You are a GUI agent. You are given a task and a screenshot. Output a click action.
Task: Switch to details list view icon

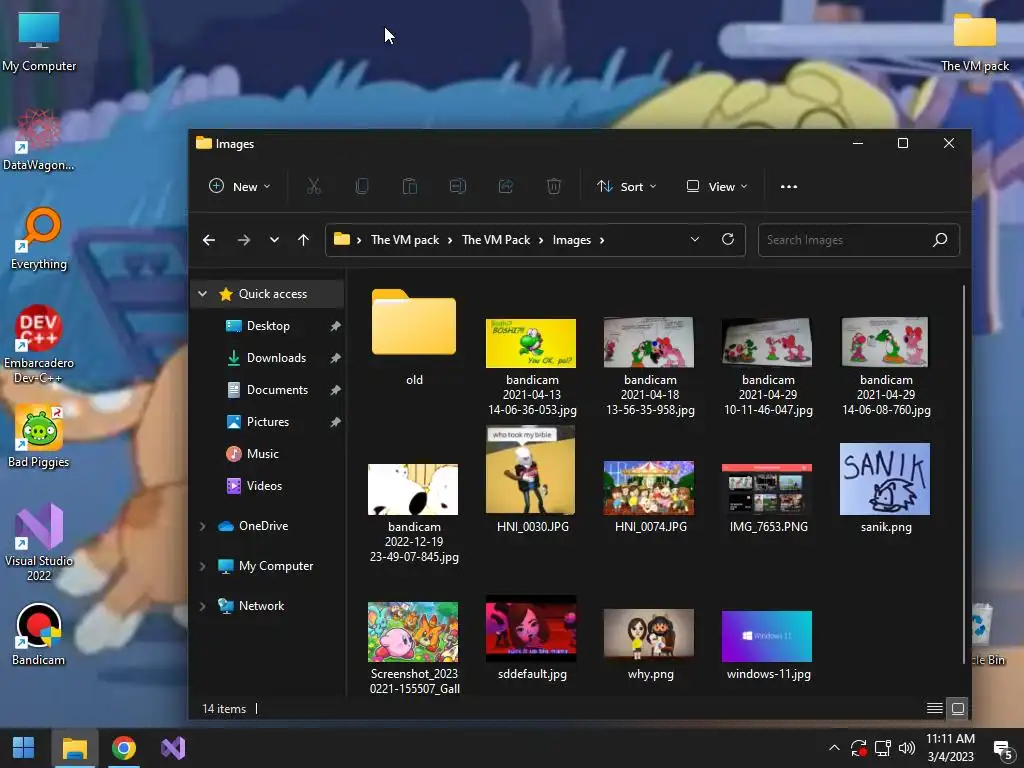coord(935,709)
